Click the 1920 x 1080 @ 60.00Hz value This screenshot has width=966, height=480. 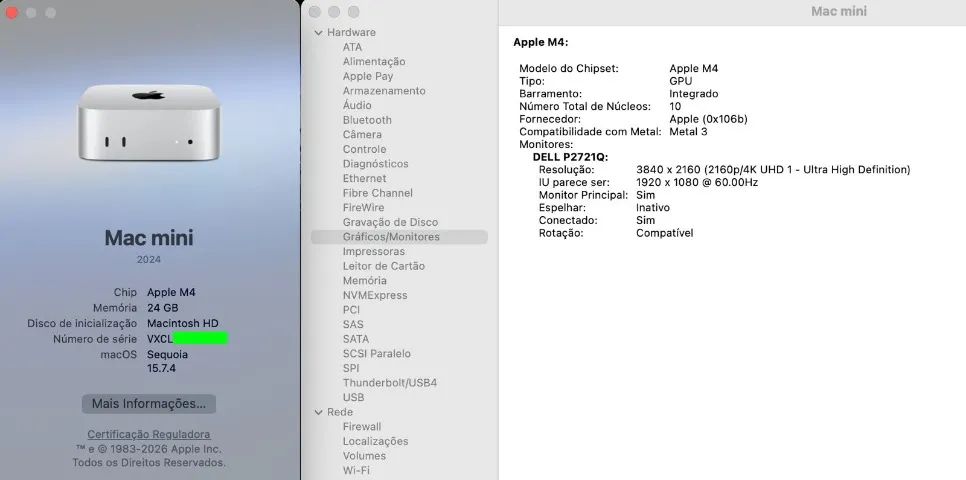pyautogui.click(x=697, y=182)
